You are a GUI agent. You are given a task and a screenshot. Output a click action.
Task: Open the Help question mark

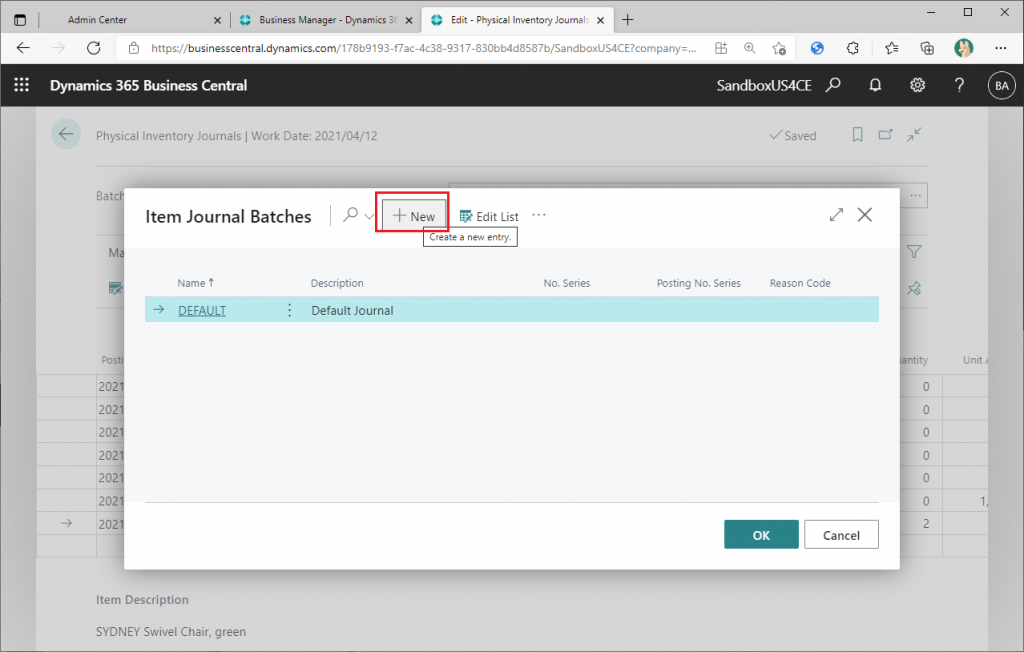[x=959, y=85]
